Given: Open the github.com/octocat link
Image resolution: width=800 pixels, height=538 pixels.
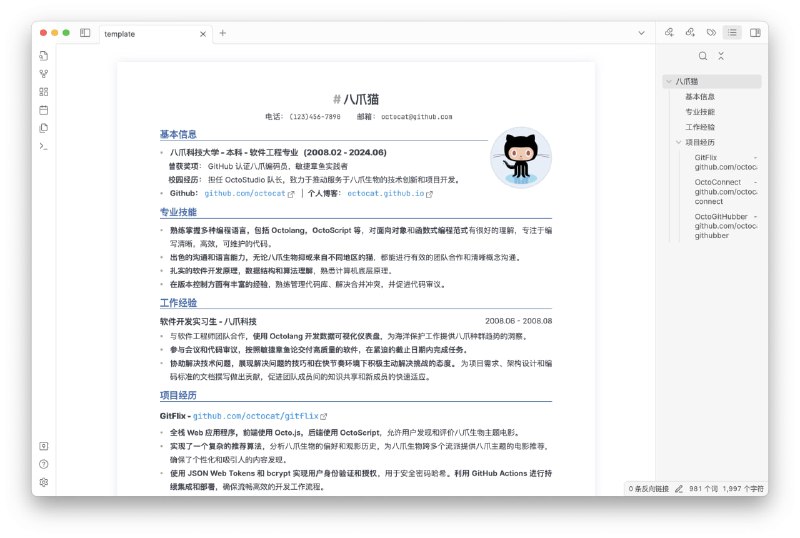Looking at the screenshot, I should point(244,193).
